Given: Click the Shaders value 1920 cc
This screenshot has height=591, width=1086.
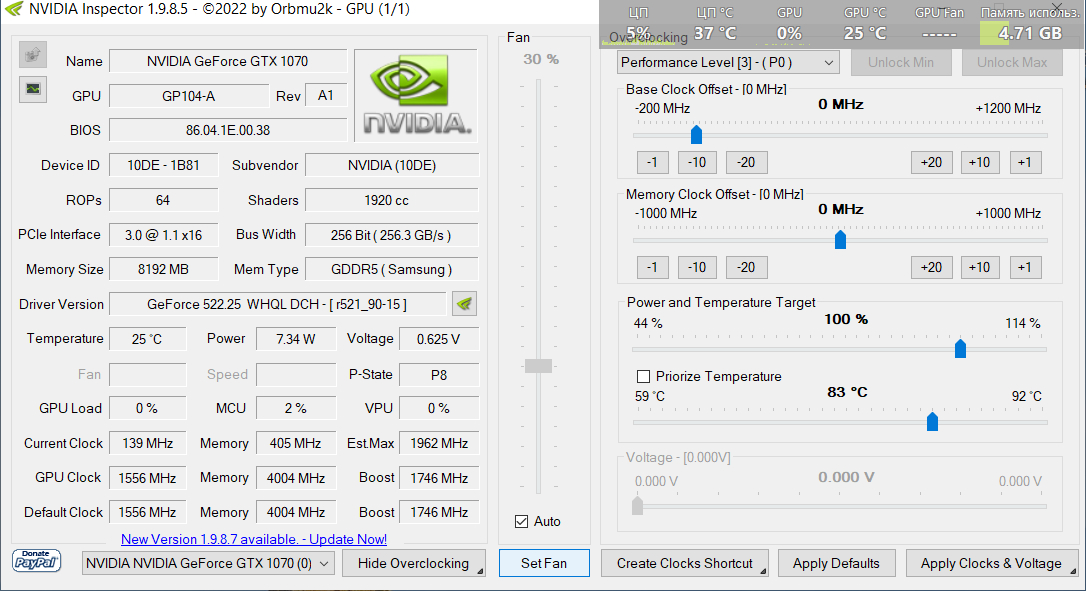Looking at the screenshot, I should [391, 200].
